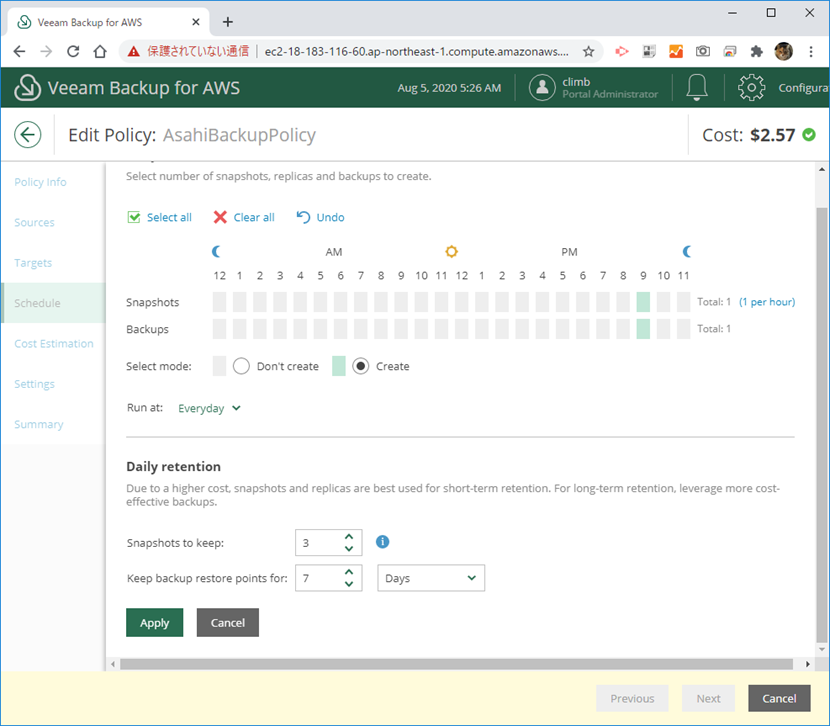Toggle Snapshots cell at 6 AM
The height and width of the screenshot is (726, 830).
pos(340,302)
